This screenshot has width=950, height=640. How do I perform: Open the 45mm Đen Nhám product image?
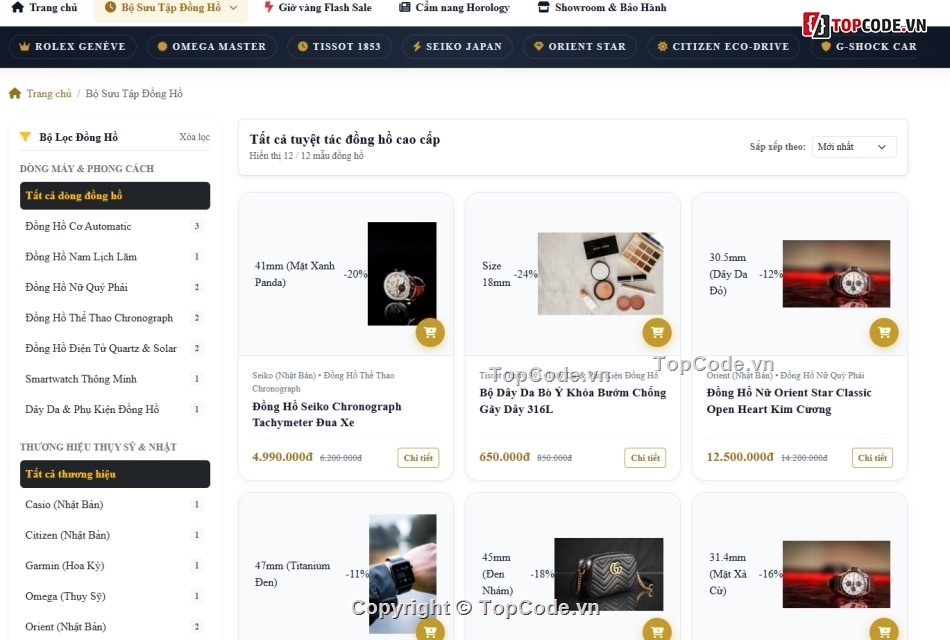coord(609,574)
